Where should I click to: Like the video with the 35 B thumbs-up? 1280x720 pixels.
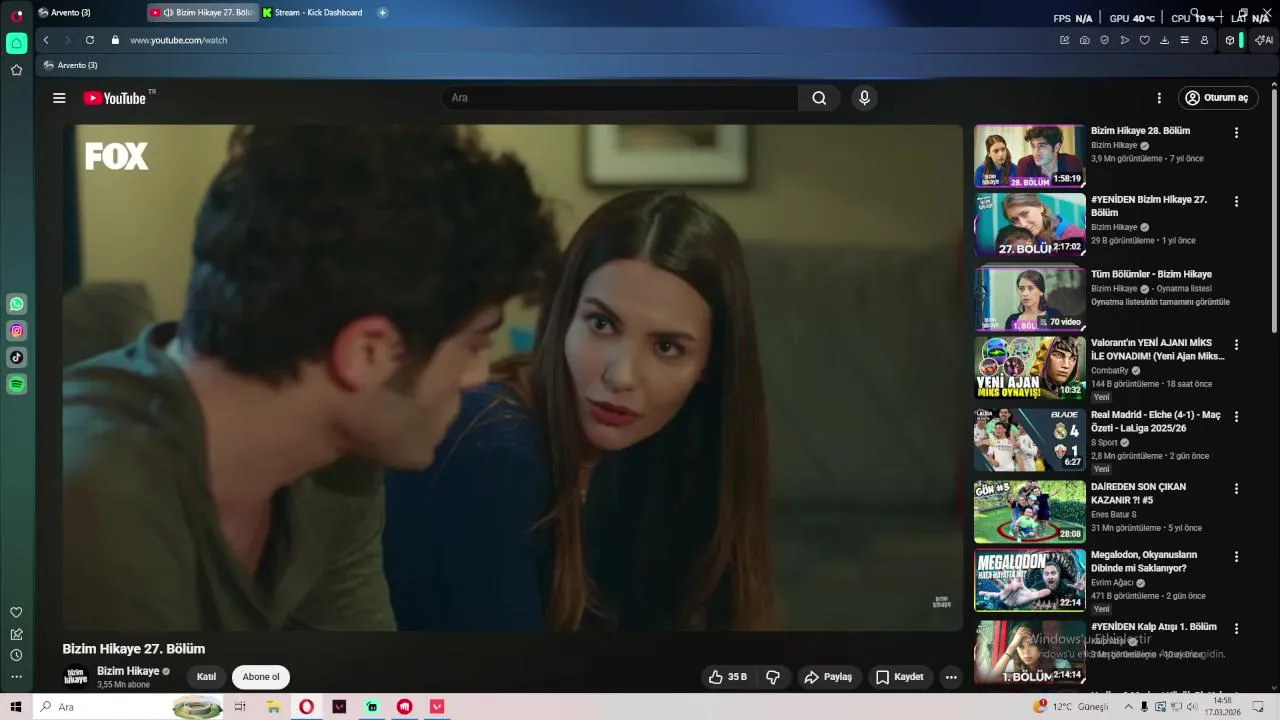click(x=728, y=677)
